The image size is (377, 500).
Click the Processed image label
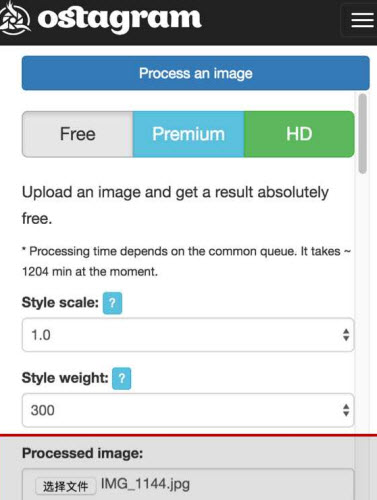(x=82, y=453)
